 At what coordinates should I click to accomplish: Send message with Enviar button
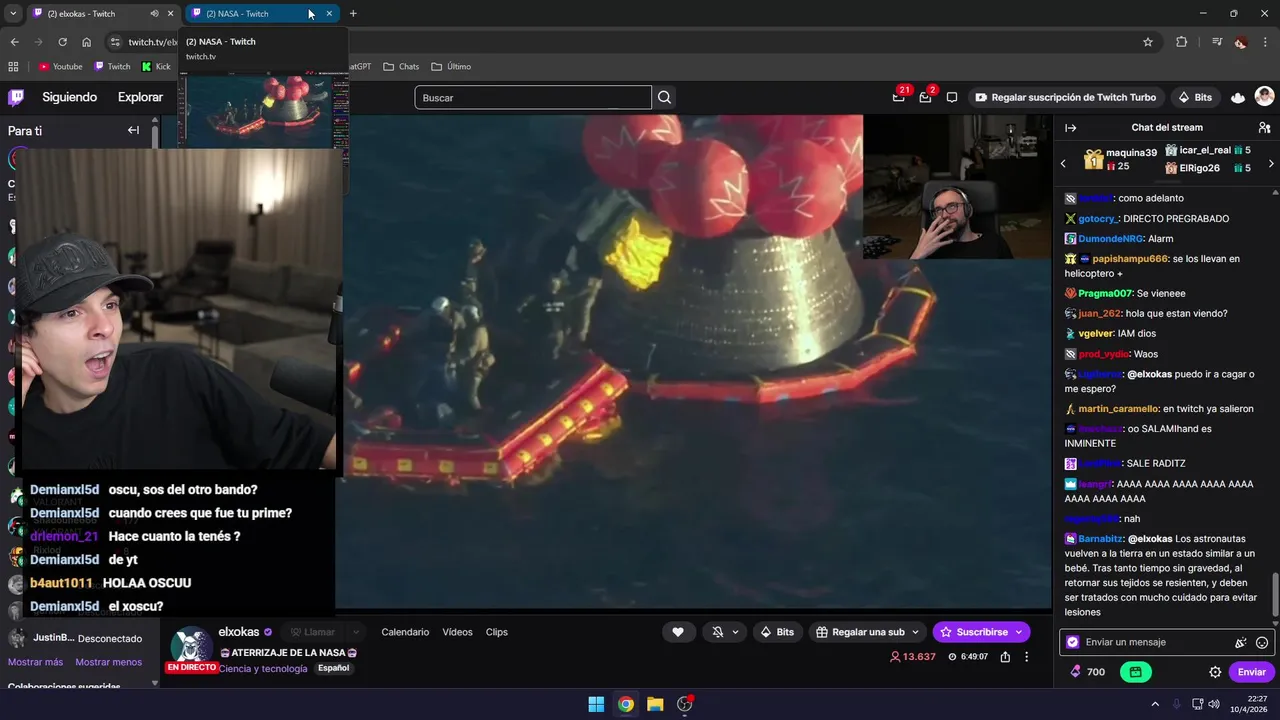(1251, 672)
